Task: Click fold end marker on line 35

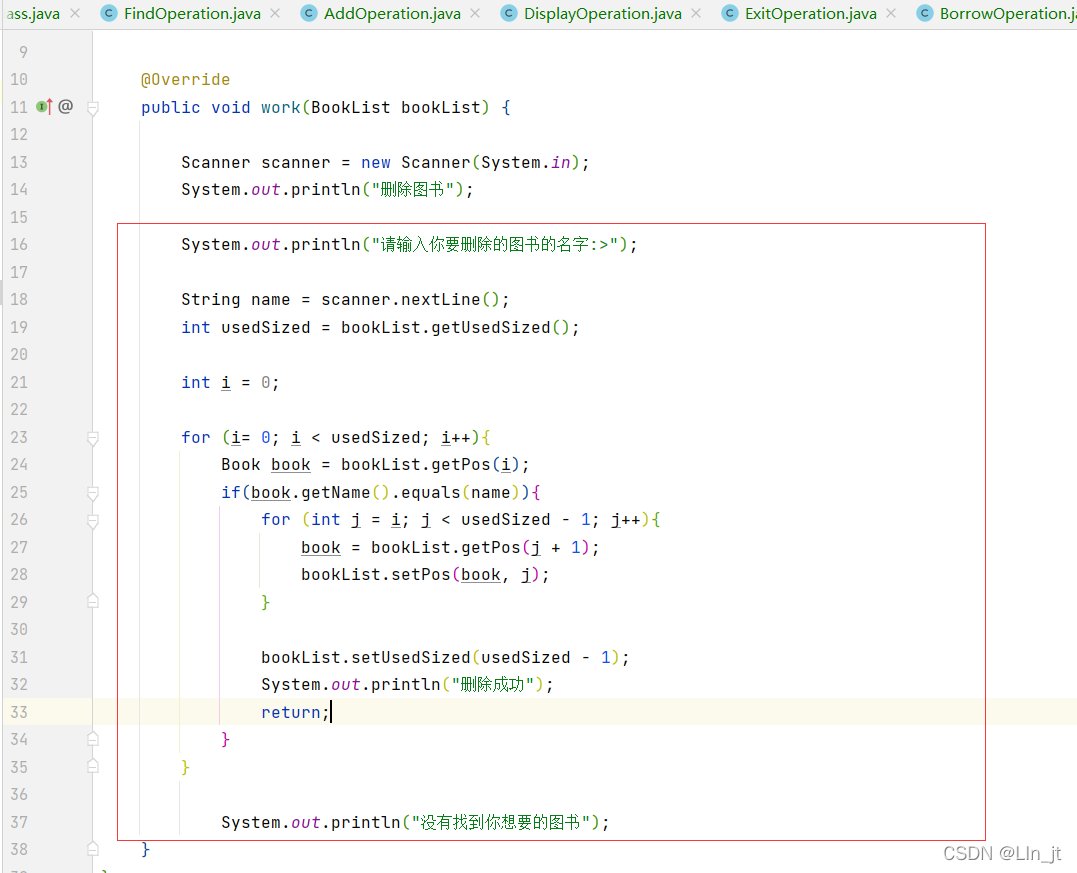Action: 93,767
